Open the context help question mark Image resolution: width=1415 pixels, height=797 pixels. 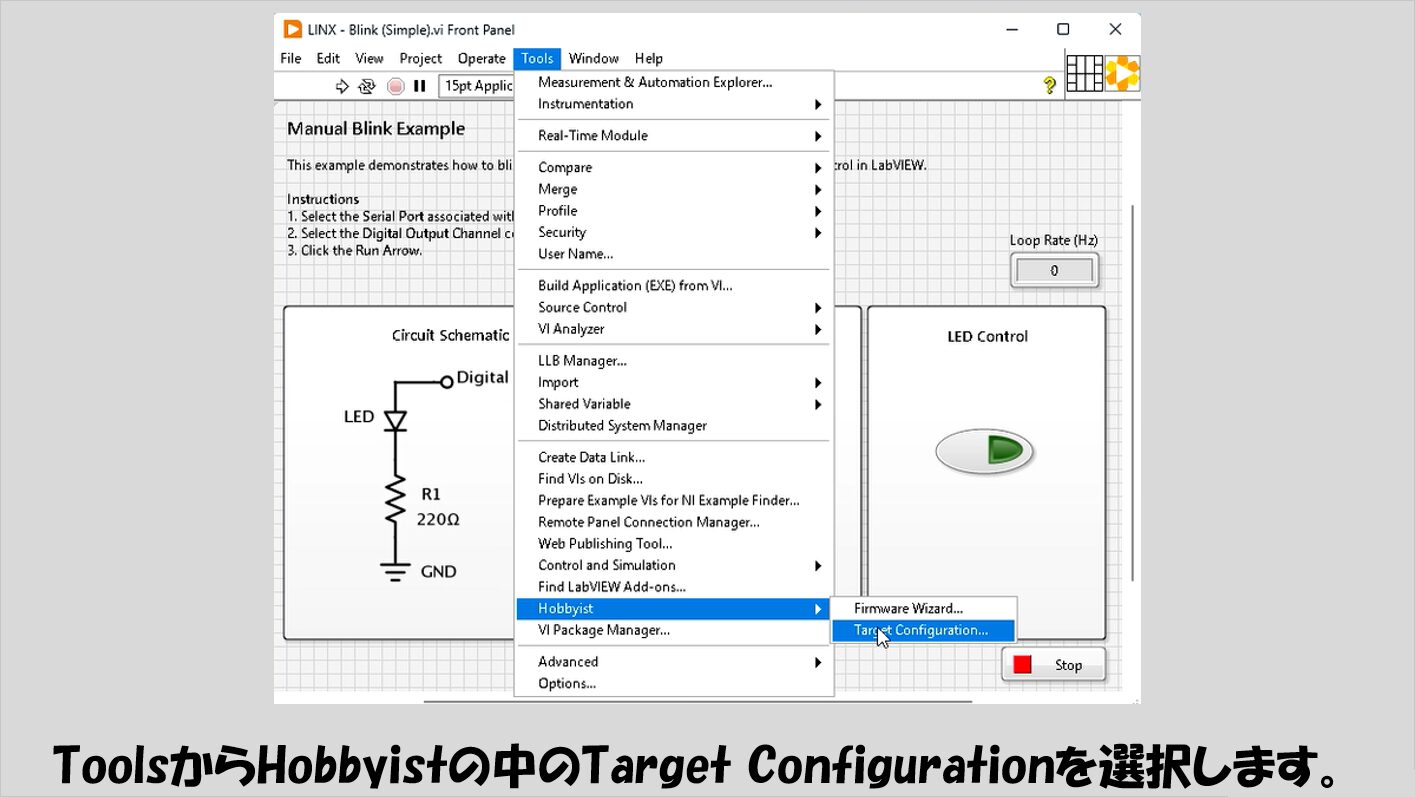1049,85
